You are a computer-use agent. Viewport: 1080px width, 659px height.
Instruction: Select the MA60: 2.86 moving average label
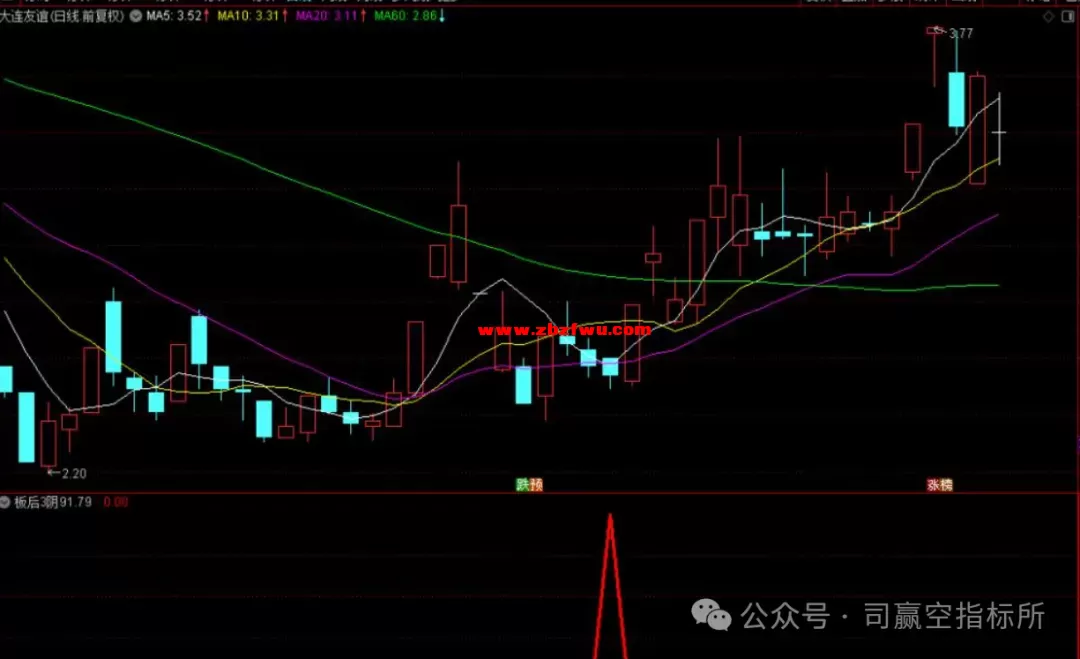point(406,16)
